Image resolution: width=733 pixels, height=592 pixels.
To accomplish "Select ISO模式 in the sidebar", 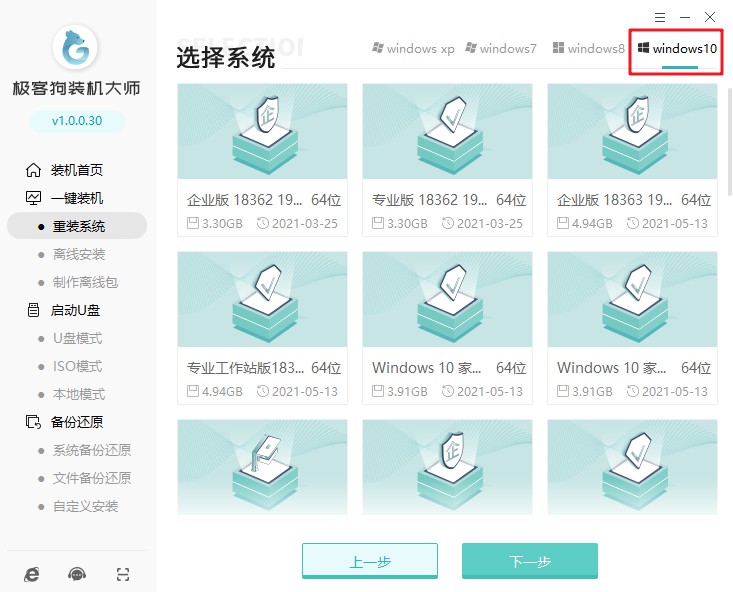I will [x=77, y=366].
